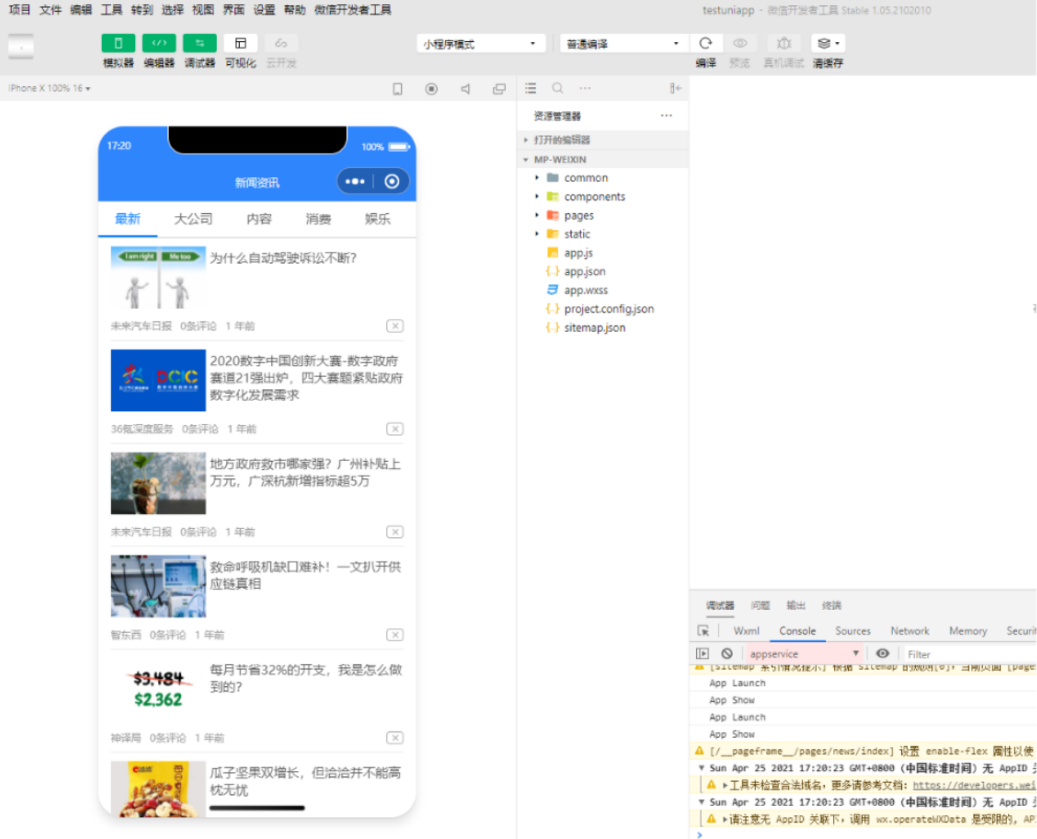
Task: Click the clear console icon
Action: tap(727, 654)
